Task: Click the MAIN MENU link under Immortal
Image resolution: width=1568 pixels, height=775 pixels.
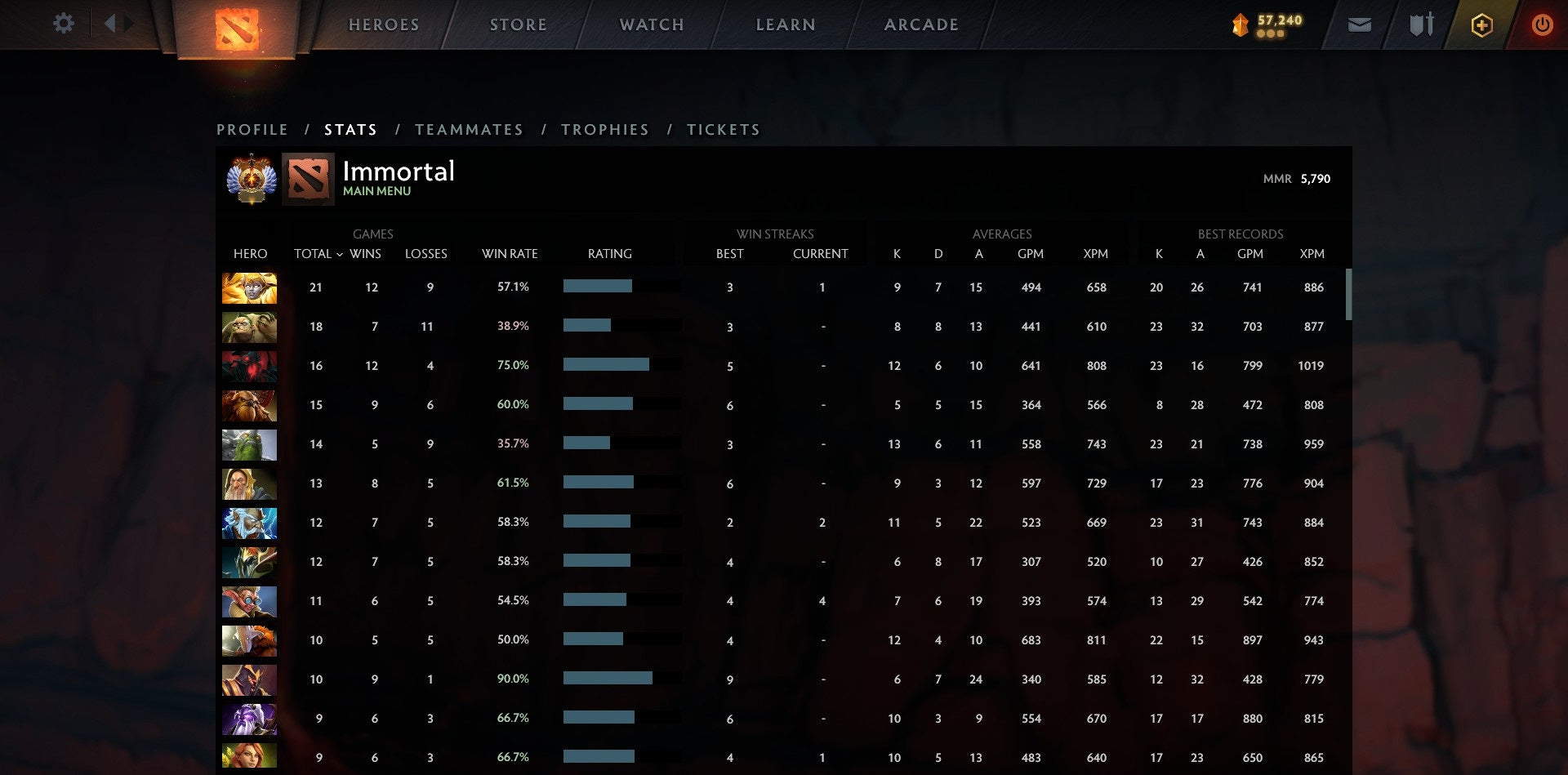Action: [x=376, y=191]
